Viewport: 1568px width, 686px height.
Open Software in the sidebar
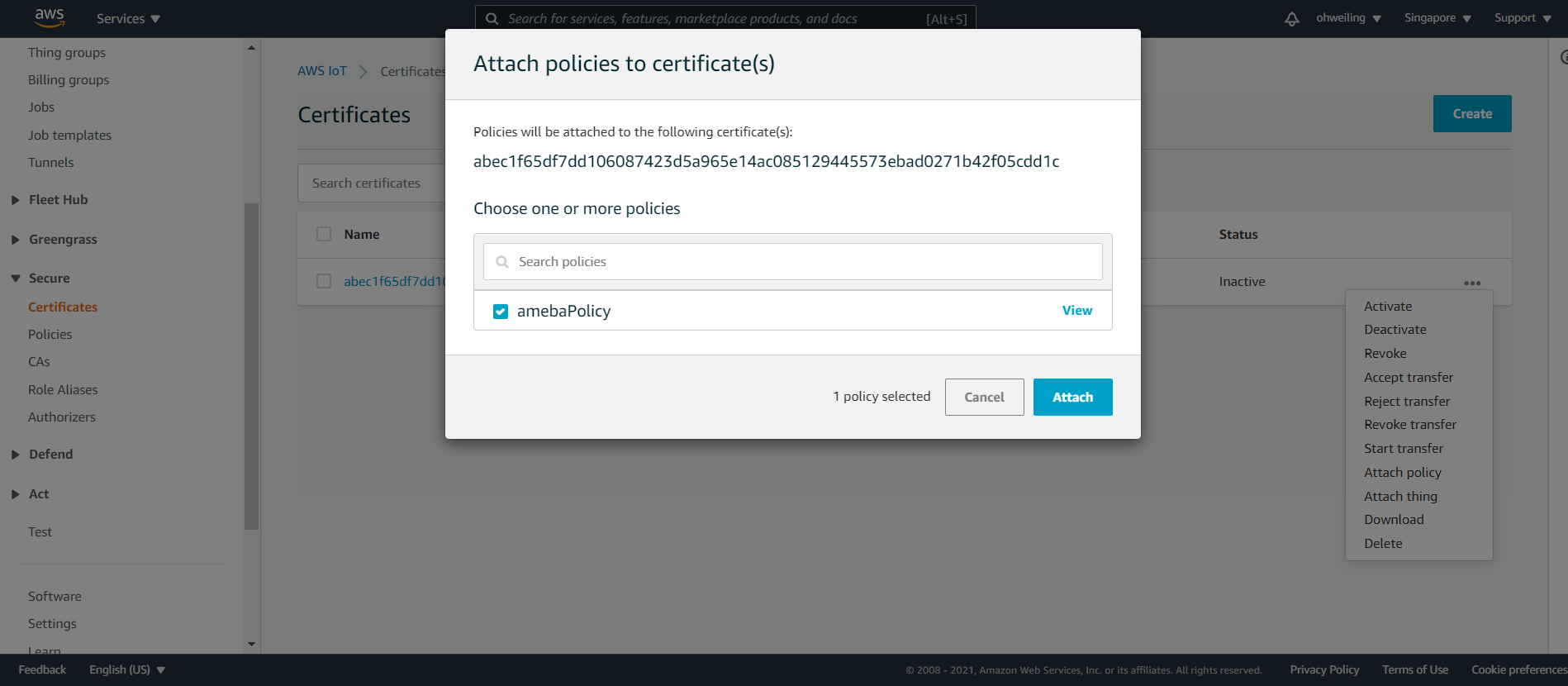pos(55,597)
